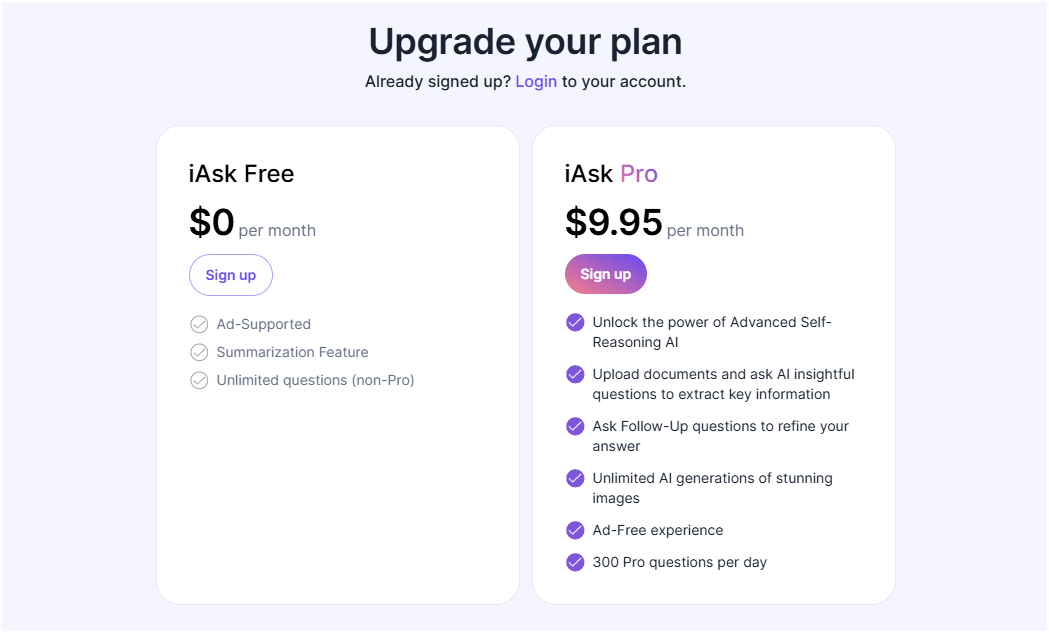Click the $9.95 per month price
Screen dimensions: 1049x633
coord(614,222)
